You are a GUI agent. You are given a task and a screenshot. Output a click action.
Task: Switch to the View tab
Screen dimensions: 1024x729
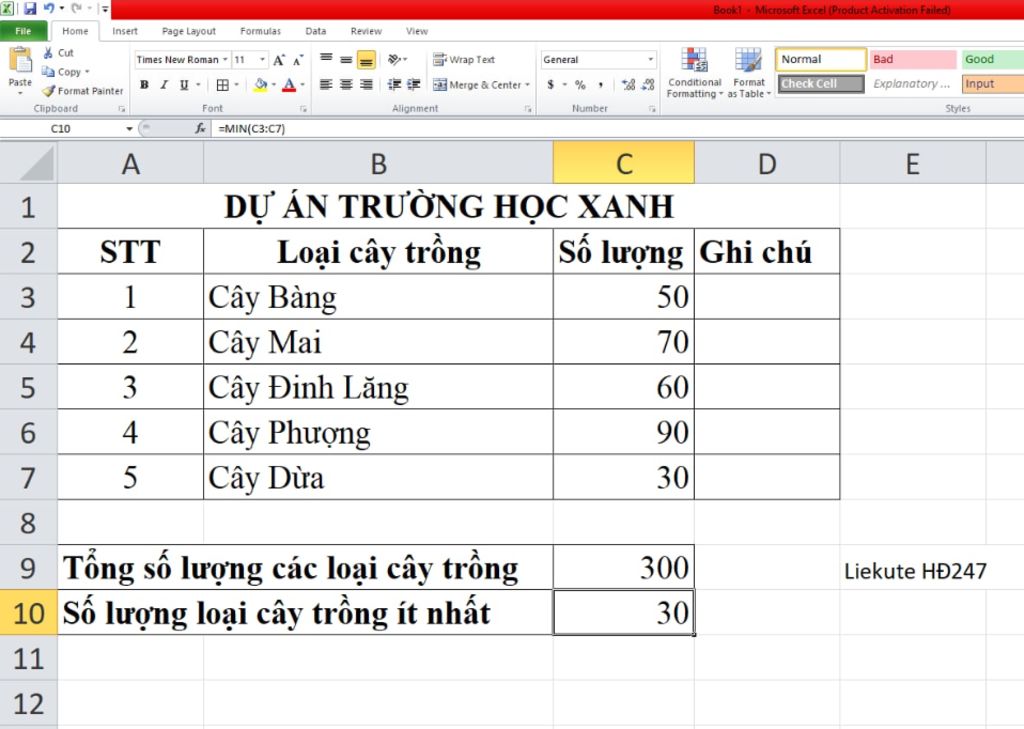[417, 31]
